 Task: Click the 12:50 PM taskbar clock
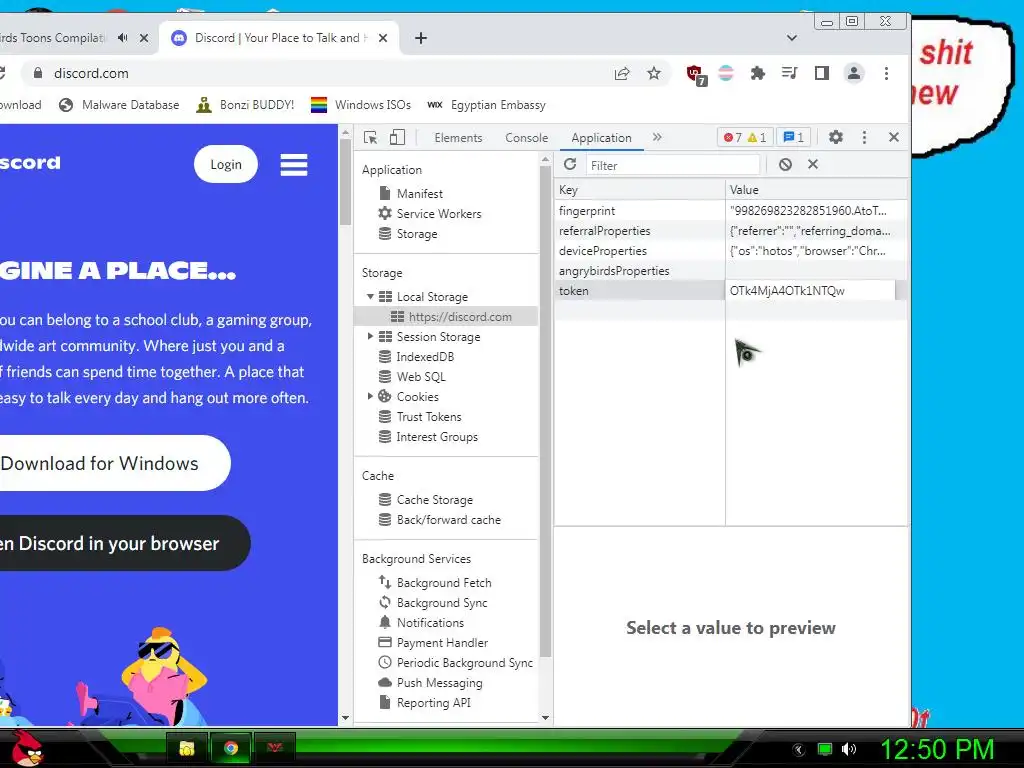[938, 749]
